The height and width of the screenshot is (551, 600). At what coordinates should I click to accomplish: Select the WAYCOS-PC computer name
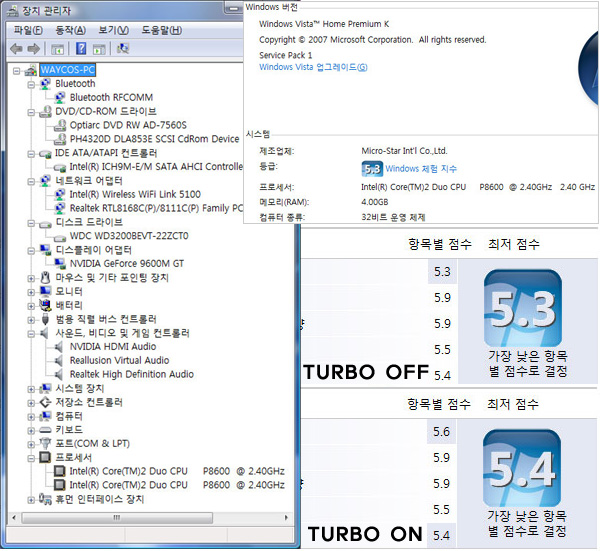click(x=67, y=70)
